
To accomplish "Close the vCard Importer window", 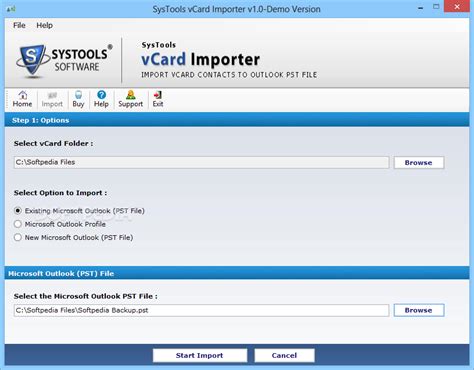I will click(457, 7).
